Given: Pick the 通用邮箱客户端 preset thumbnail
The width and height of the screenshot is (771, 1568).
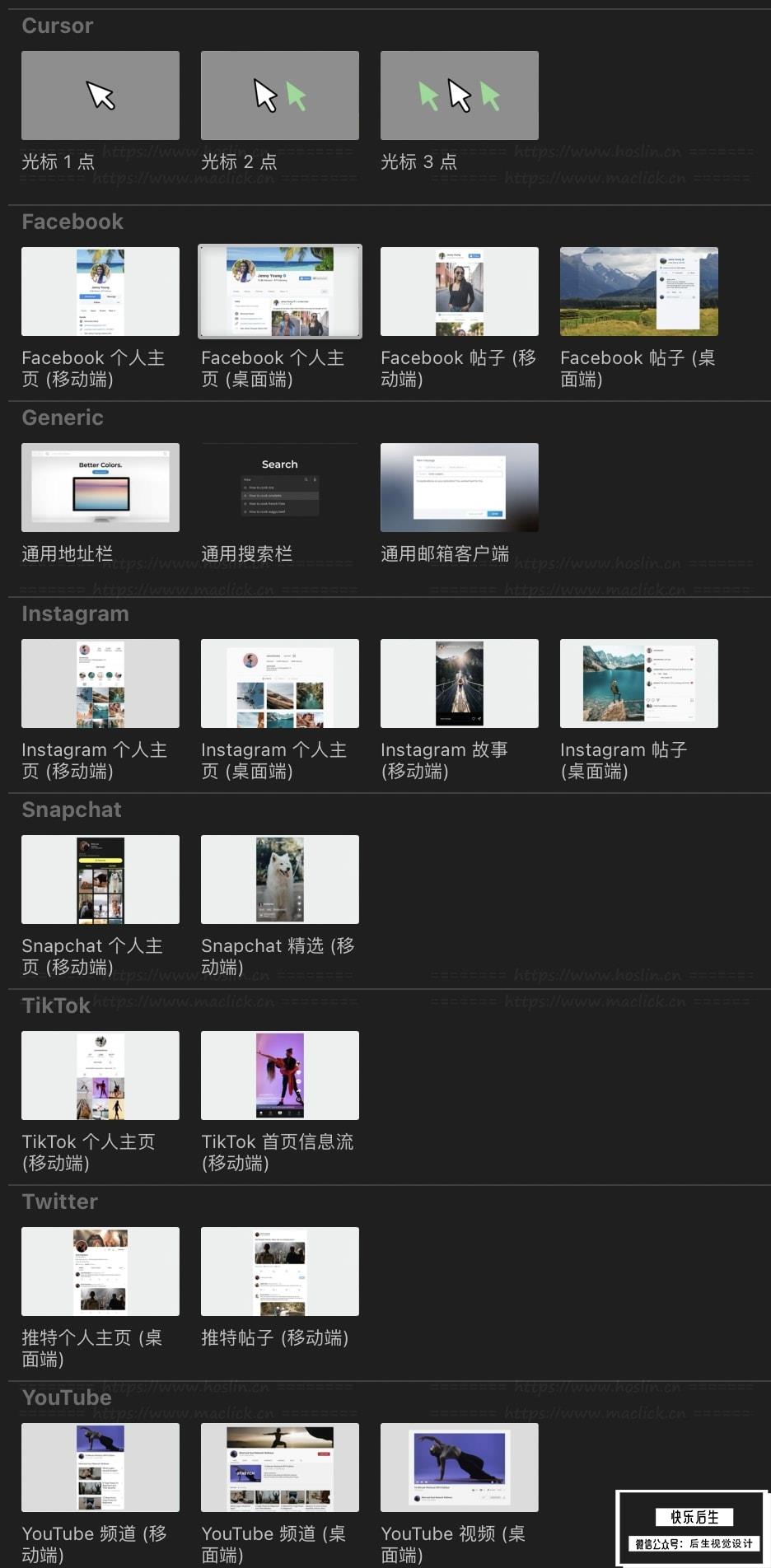Looking at the screenshot, I should coord(460,488).
